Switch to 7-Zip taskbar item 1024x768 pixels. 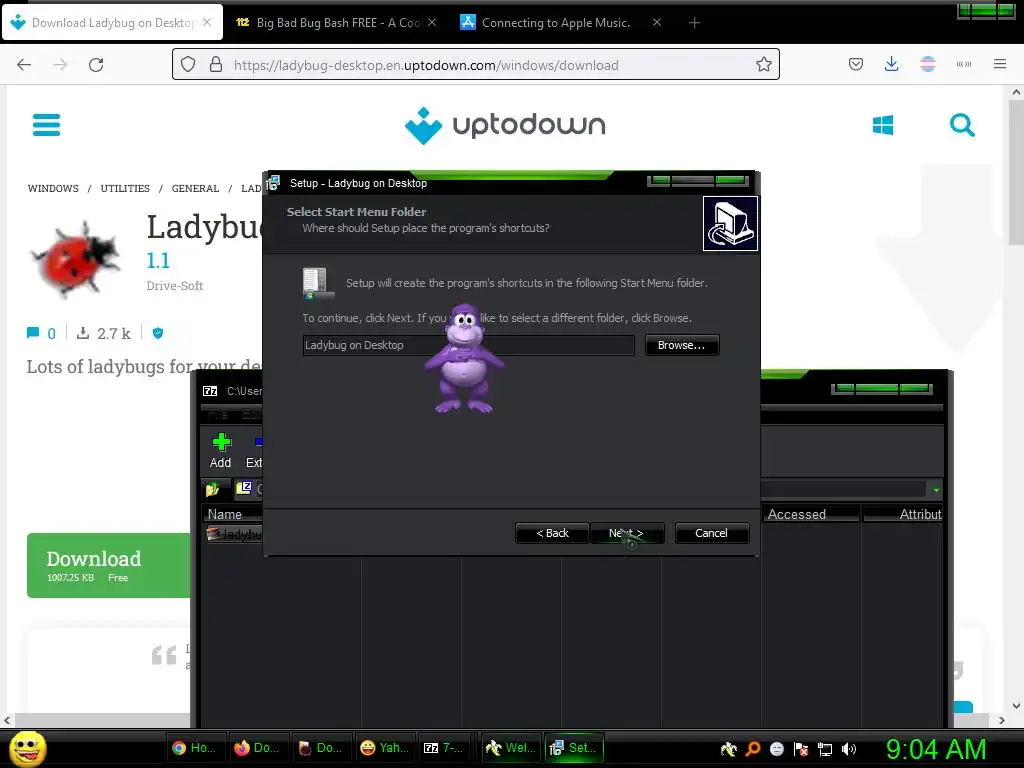[447, 748]
